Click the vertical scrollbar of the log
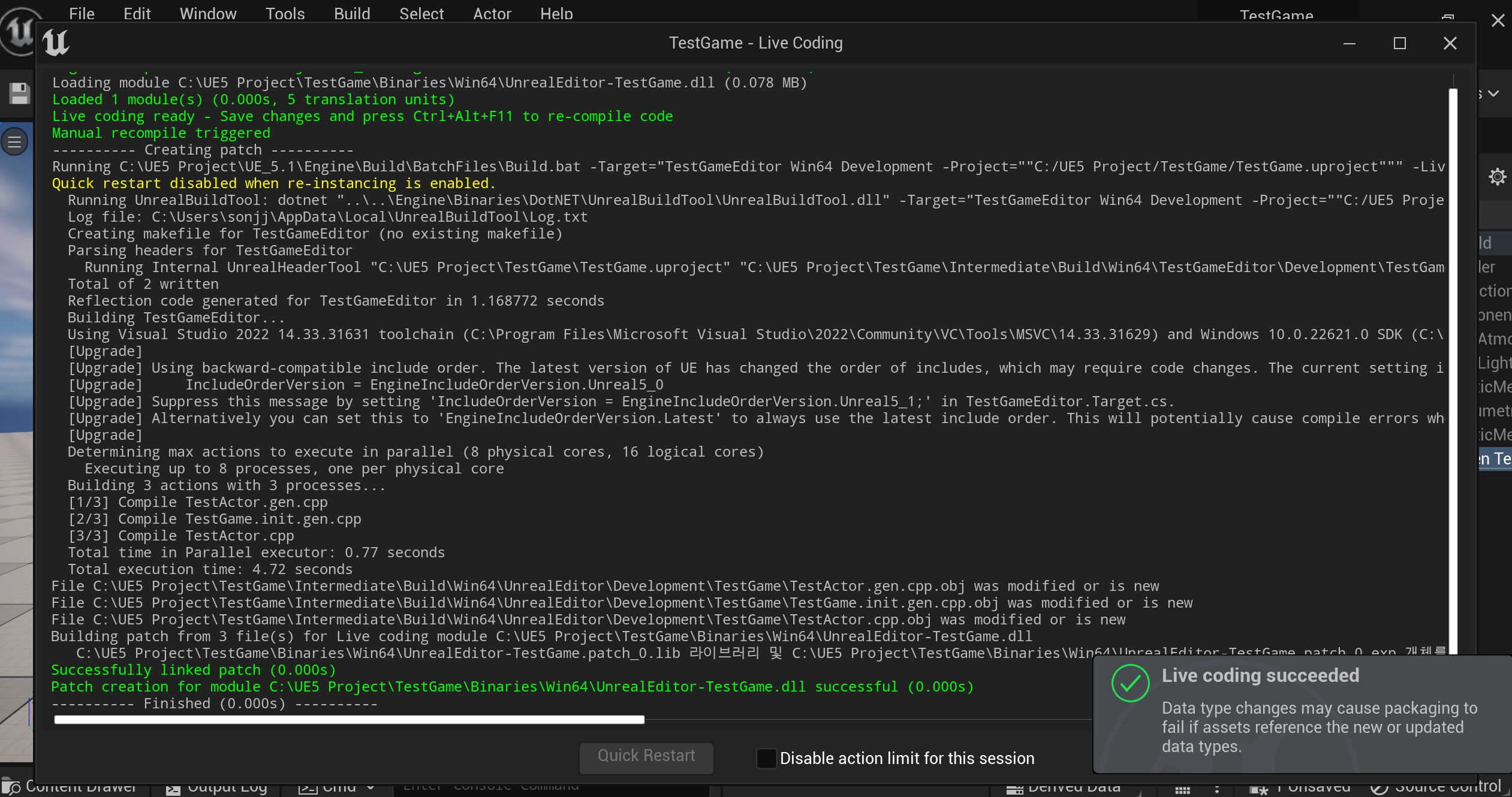The image size is (1512, 797). click(x=1453, y=372)
